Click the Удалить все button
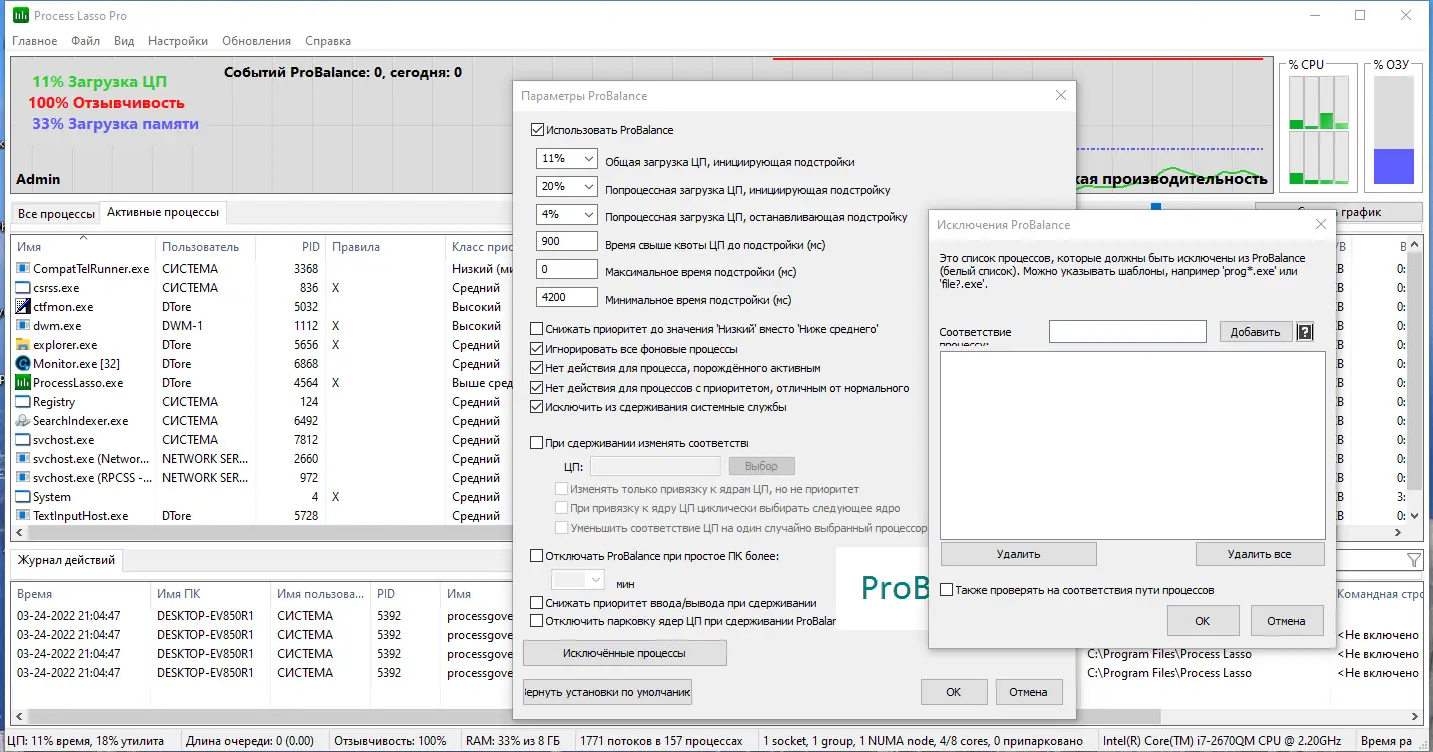 coord(1260,554)
